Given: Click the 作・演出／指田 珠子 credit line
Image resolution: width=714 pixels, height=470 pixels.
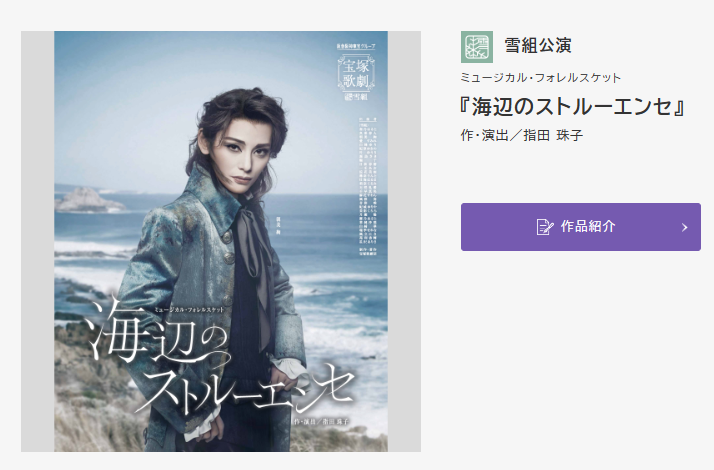Looking at the screenshot, I should point(522,135).
